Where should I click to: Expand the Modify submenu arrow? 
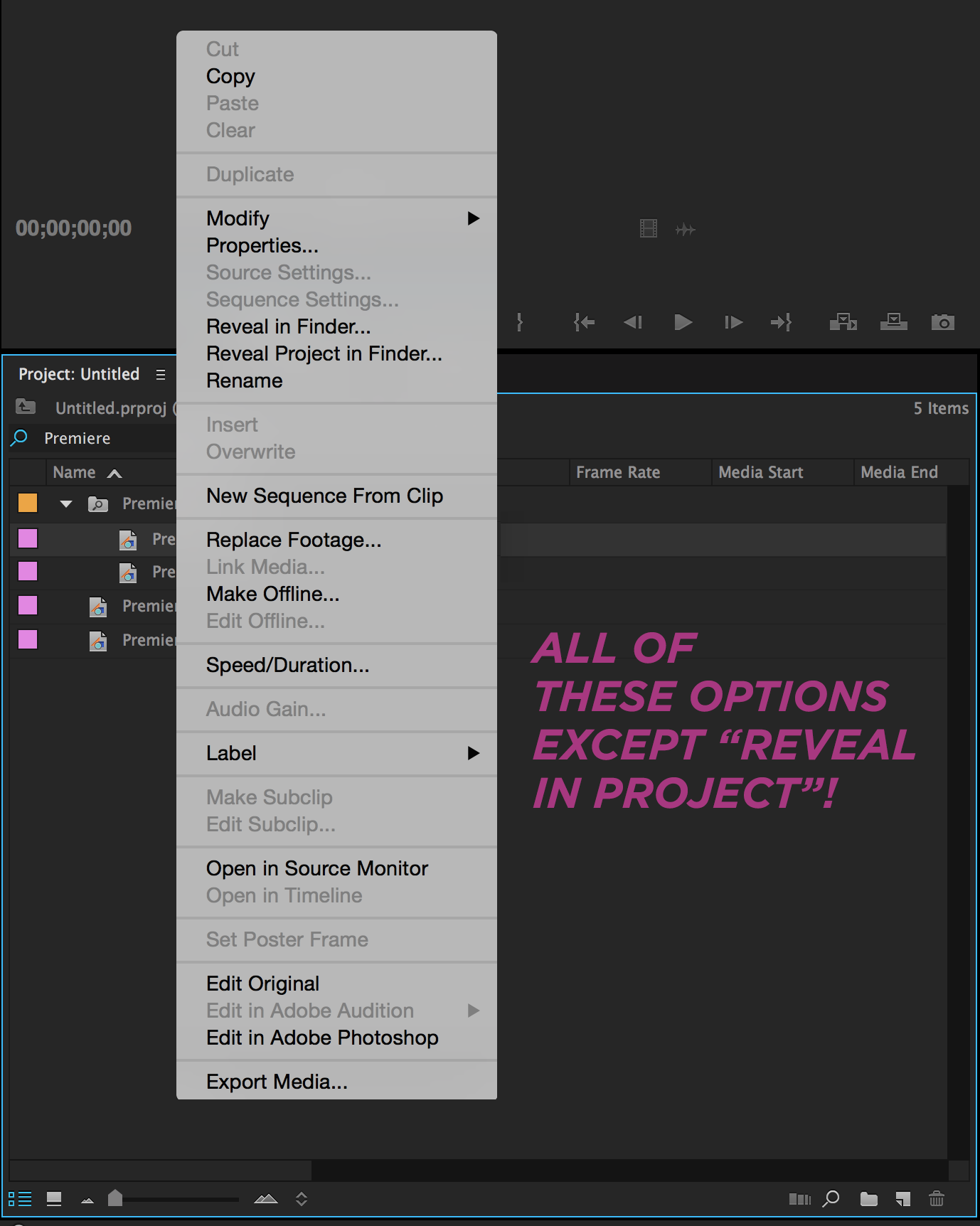pos(473,218)
